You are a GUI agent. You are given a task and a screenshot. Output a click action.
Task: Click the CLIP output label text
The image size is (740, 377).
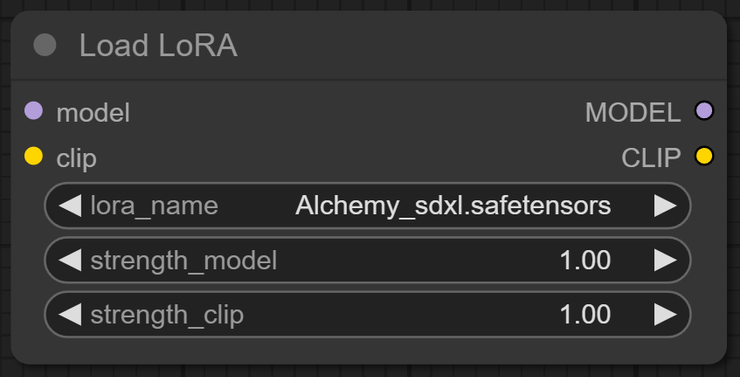651,158
